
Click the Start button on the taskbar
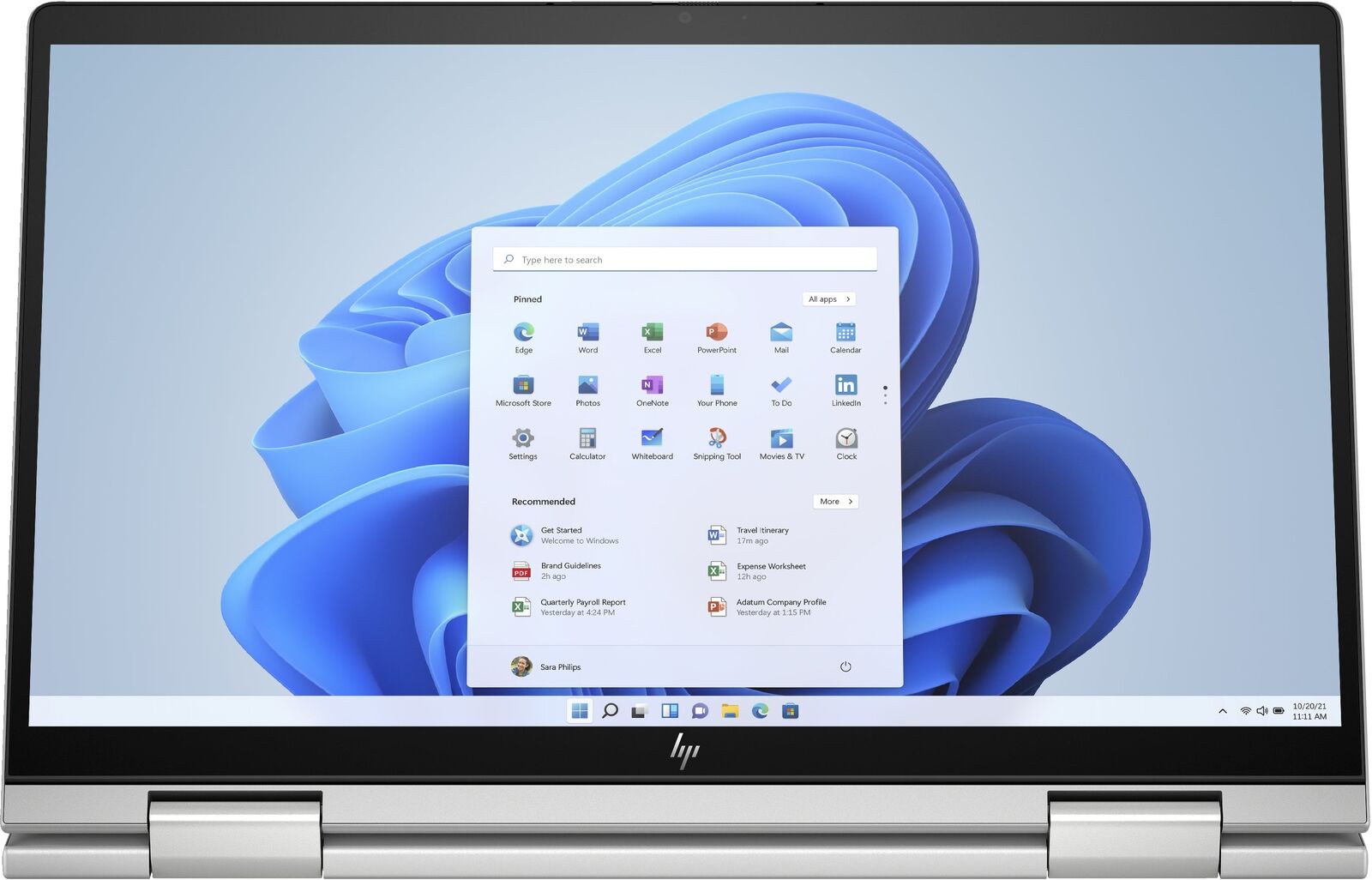point(581,710)
